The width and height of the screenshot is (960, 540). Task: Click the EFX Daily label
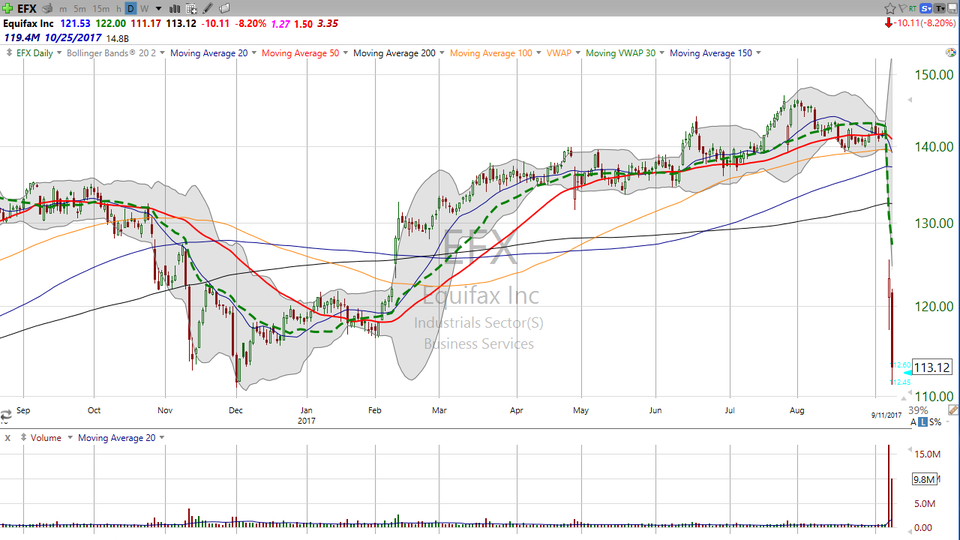tap(34, 53)
